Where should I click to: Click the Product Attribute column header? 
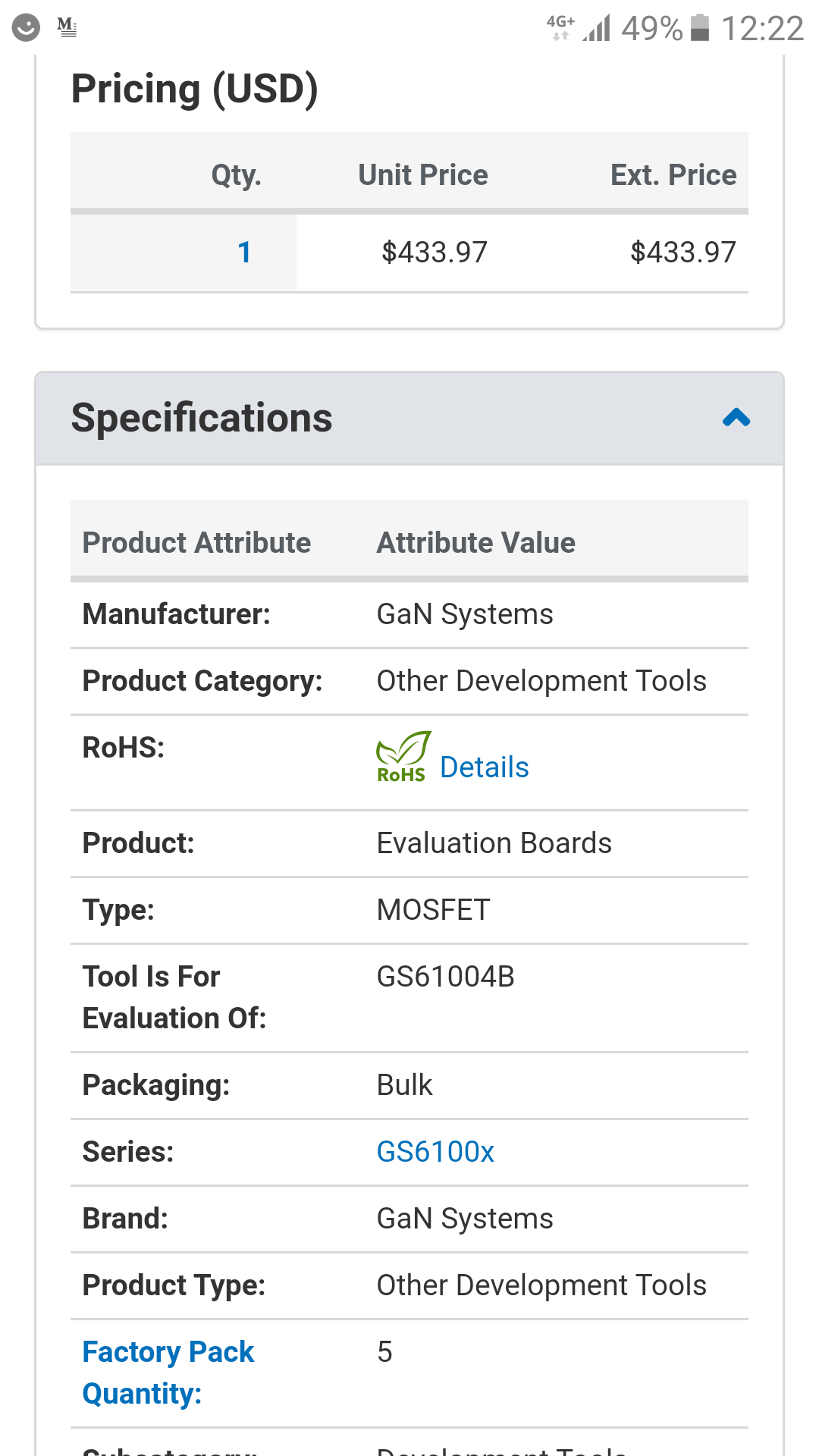(x=197, y=543)
